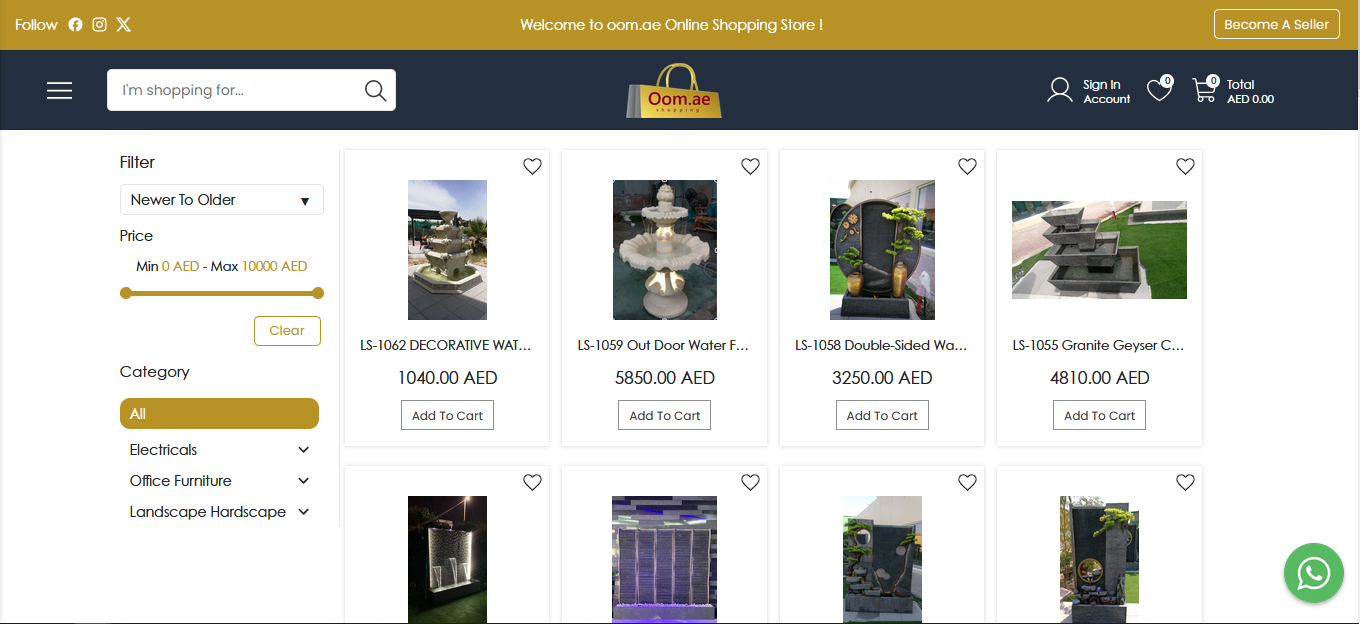Start WhatsApp chat via floating icon
The height and width of the screenshot is (624, 1362).
tap(1313, 573)
